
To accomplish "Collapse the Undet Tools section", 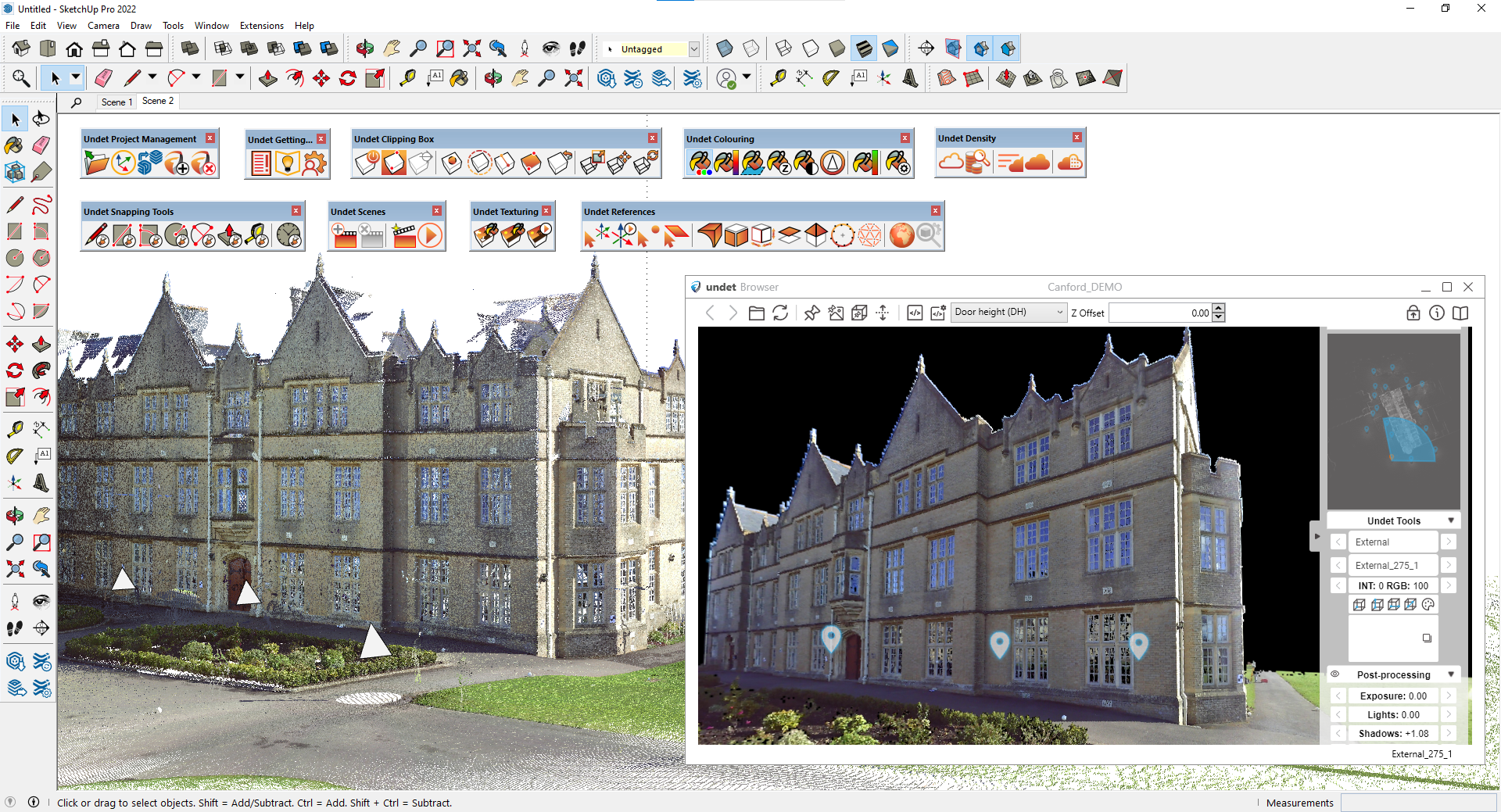I will [x=1451, y=520].
